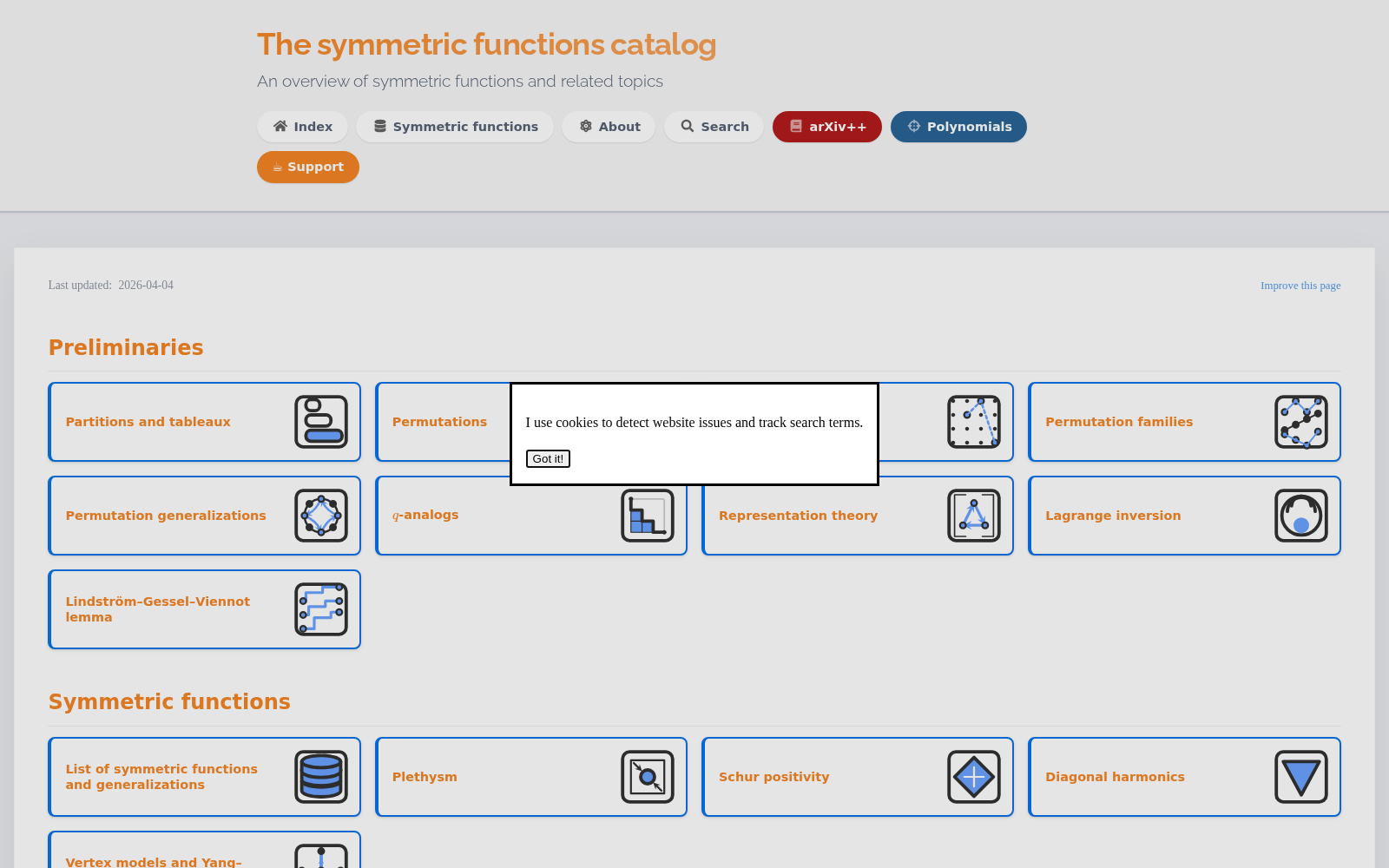Open the Plethysm magnifier icon

648,777
